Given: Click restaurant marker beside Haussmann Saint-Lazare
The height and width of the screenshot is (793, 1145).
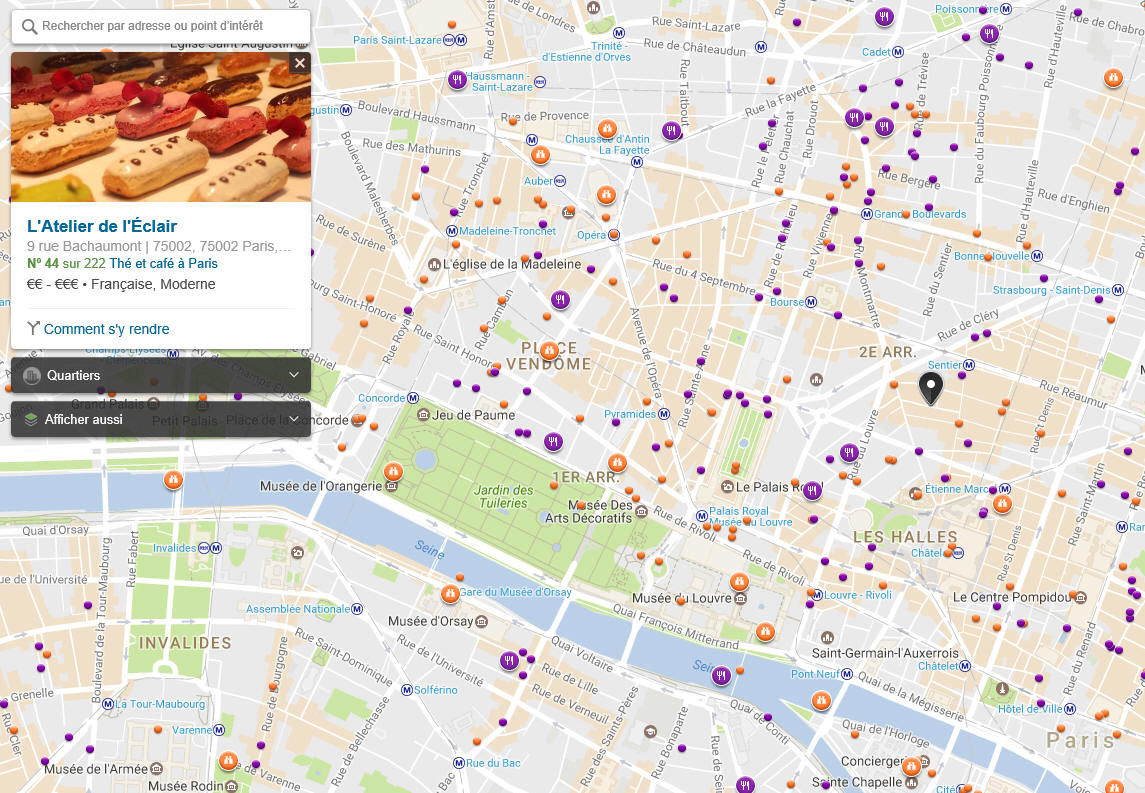Looking at the screenshot, I should (457, 80).
